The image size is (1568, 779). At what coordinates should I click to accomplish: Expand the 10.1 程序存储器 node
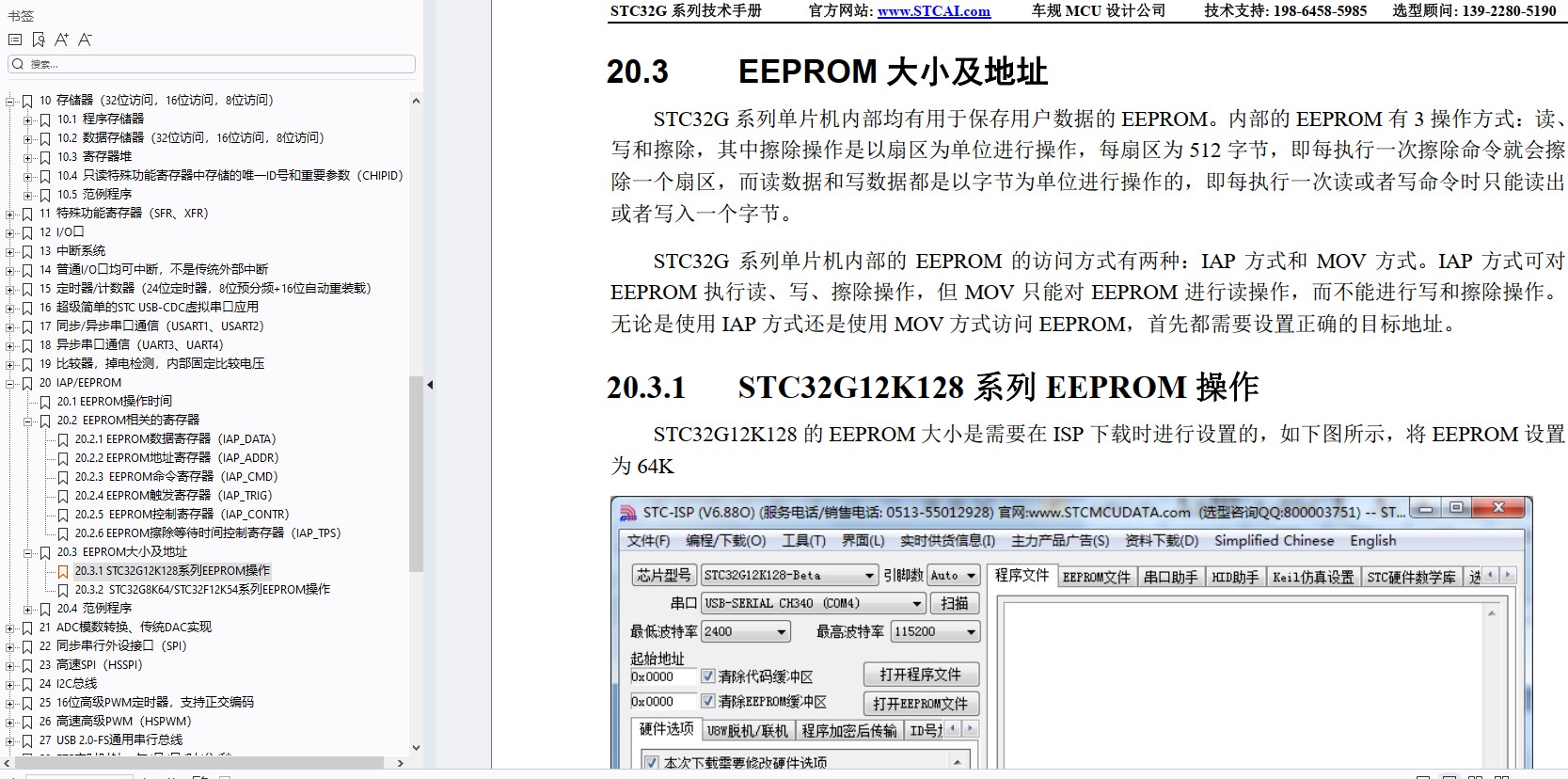[x=29, y=119]
